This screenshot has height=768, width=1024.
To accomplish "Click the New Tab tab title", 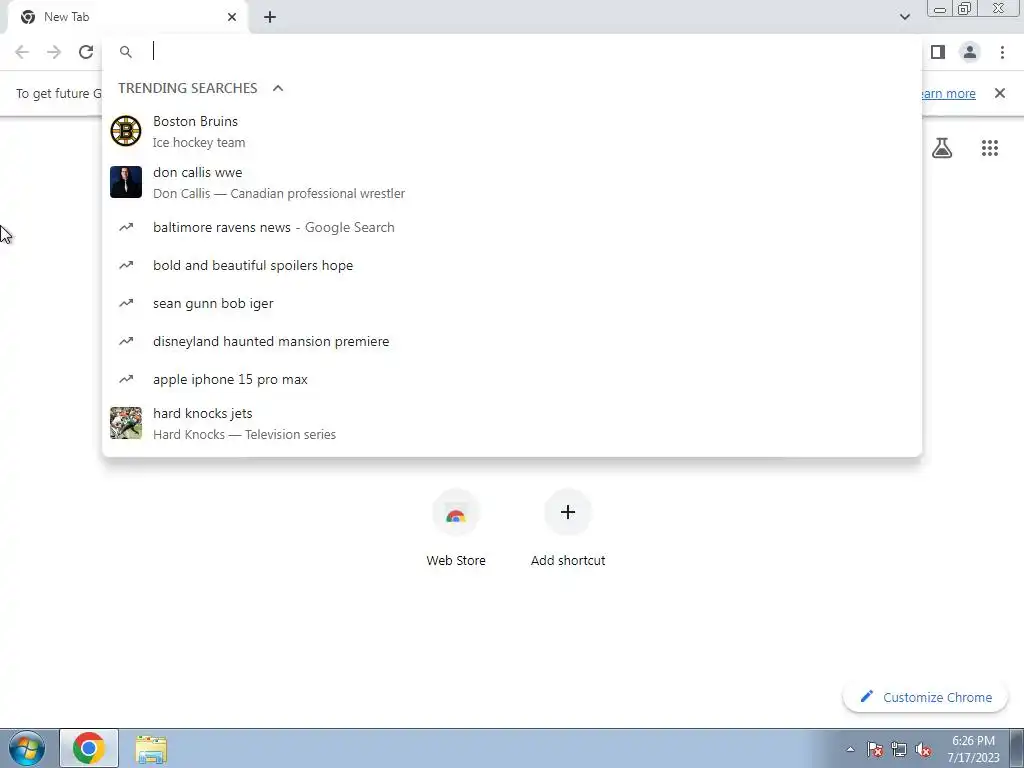I will (67, 17).
